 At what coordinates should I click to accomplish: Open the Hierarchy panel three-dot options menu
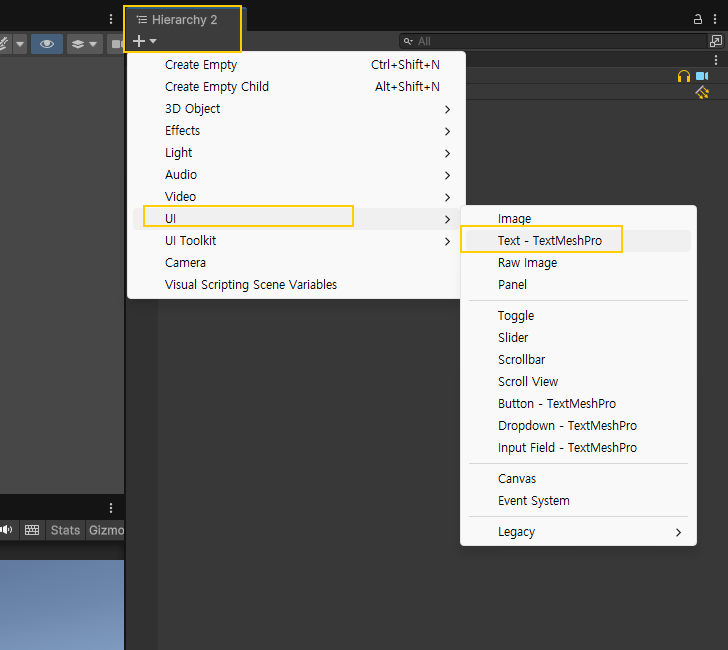[717, 19]
